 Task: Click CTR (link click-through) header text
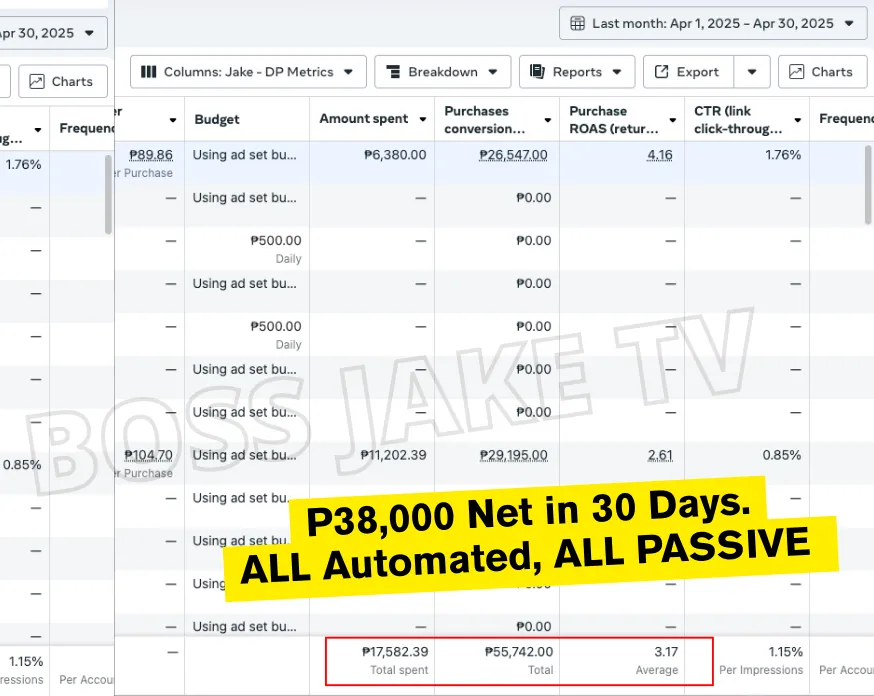click(738, 120)
